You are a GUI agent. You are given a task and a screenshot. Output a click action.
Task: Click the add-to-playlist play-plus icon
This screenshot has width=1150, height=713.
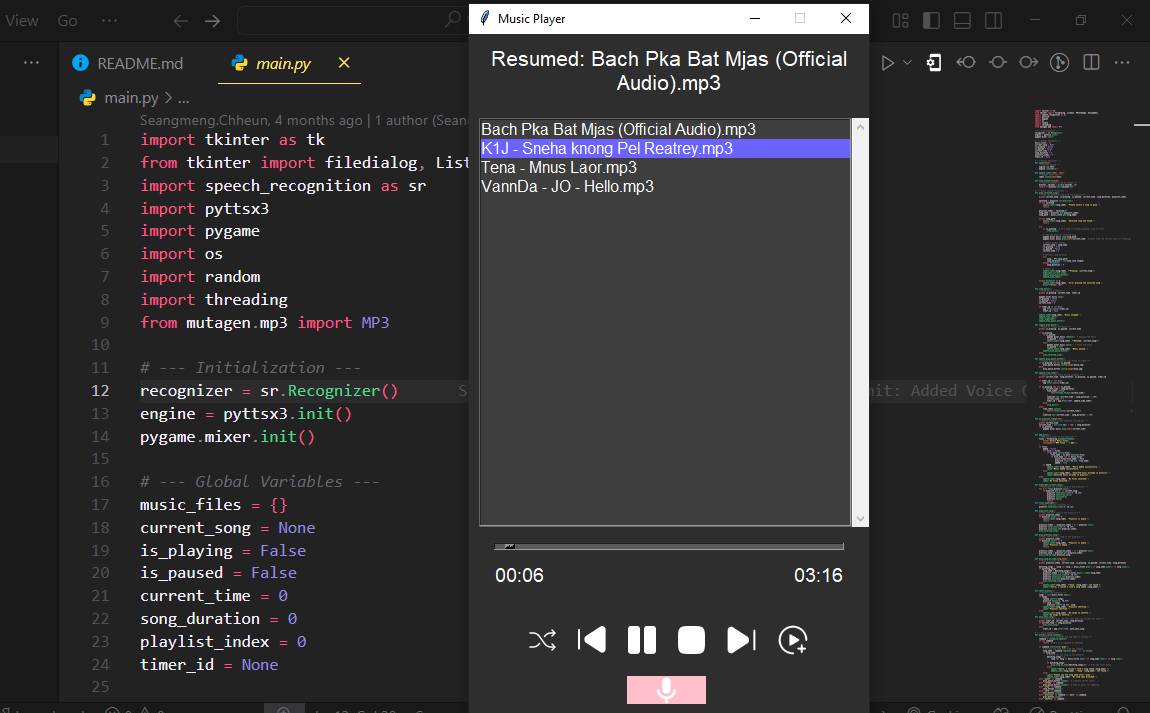[792, 640]
